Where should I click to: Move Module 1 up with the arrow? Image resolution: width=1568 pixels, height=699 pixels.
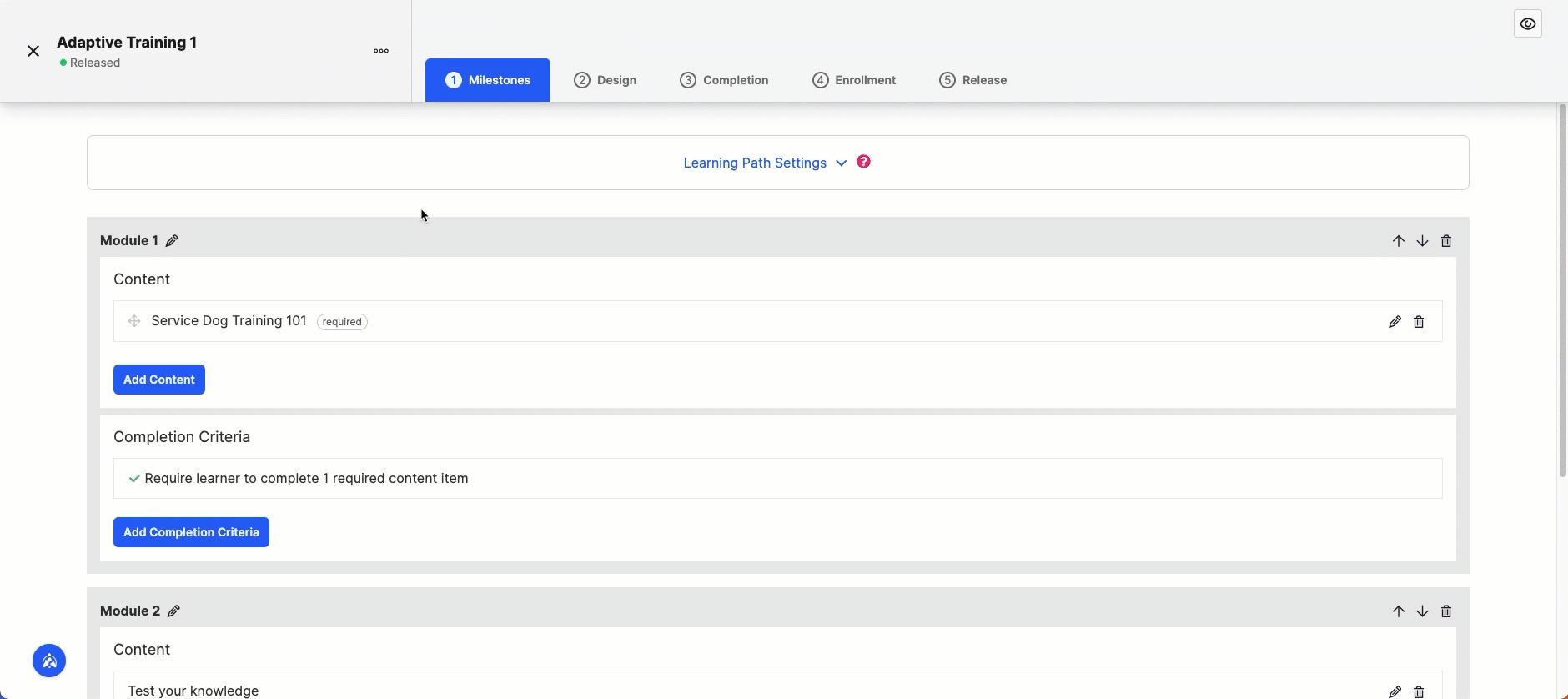(1399, 241)
